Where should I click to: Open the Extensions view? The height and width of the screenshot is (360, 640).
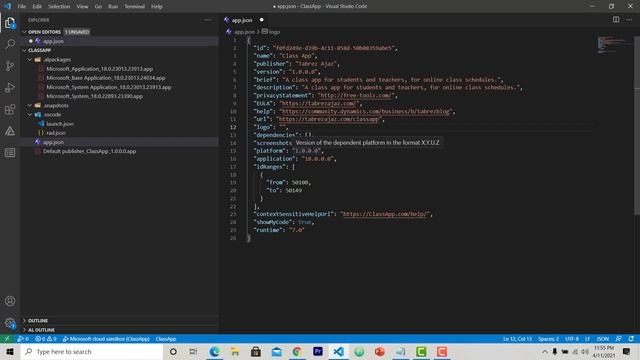pyautogui.click(x=10, y=109)
